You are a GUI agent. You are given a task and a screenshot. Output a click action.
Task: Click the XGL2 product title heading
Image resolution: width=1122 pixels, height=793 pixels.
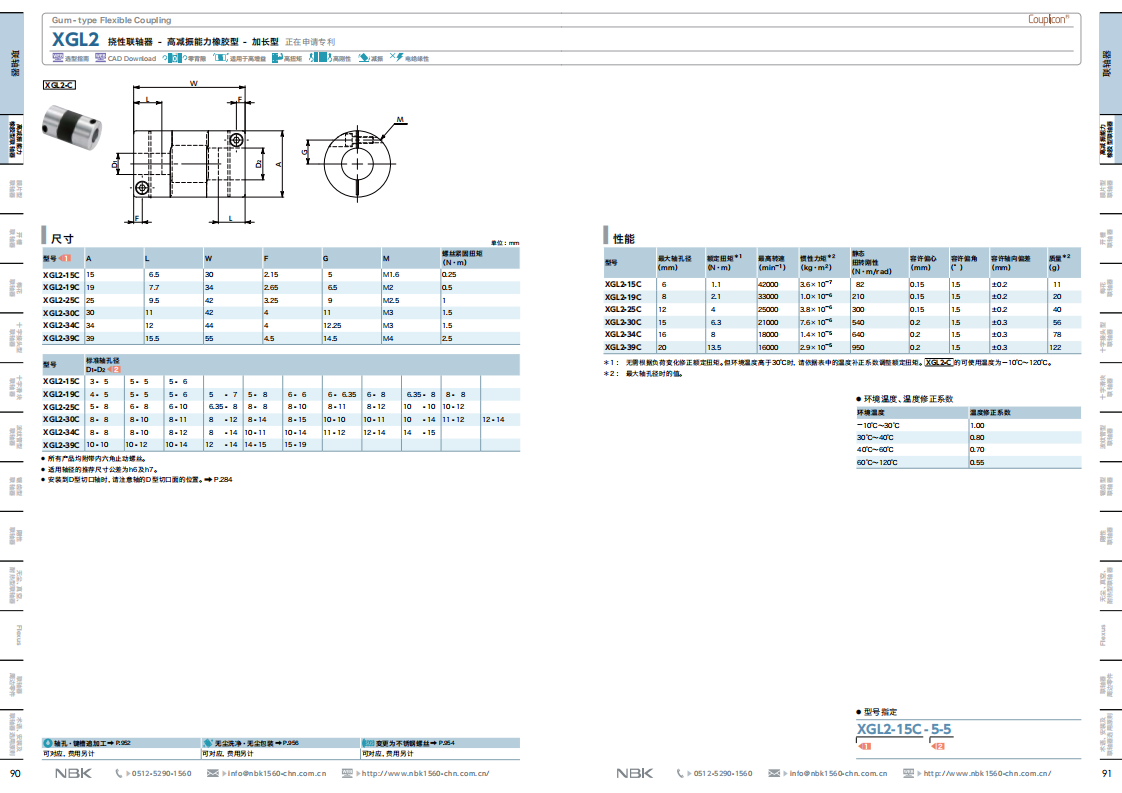coord(75,39)
